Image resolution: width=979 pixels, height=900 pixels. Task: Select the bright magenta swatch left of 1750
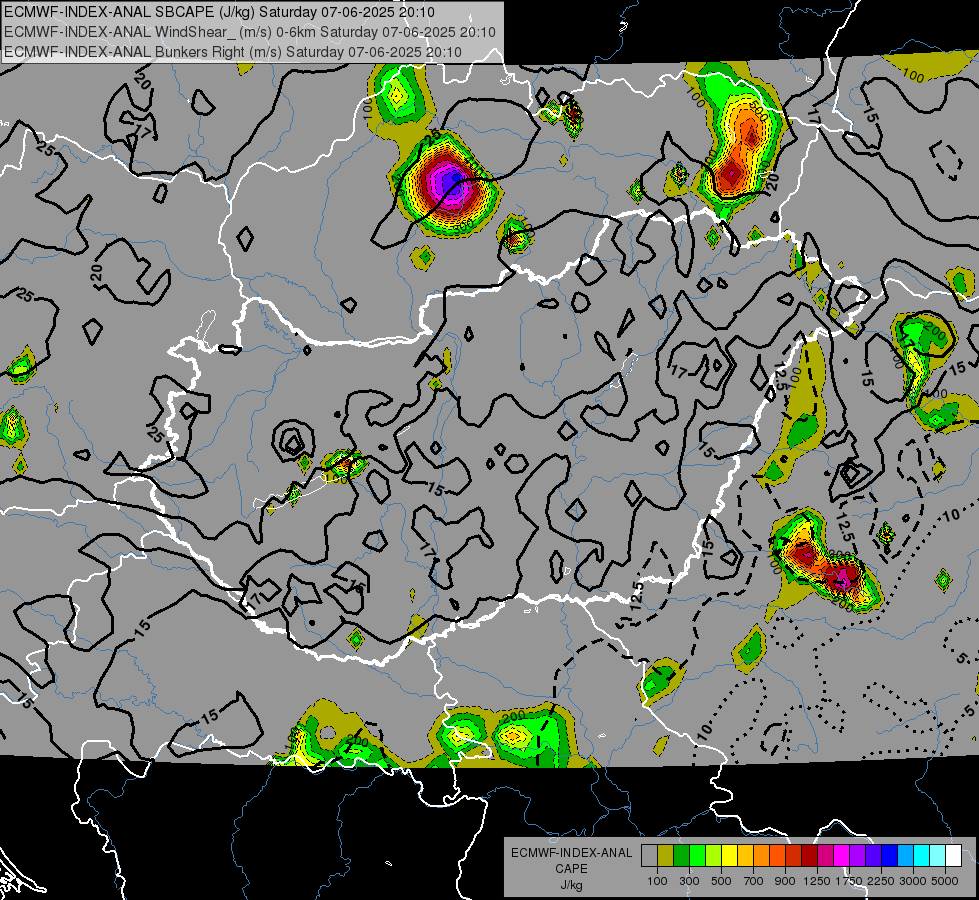pyautogui.click(x=842, y=856)
